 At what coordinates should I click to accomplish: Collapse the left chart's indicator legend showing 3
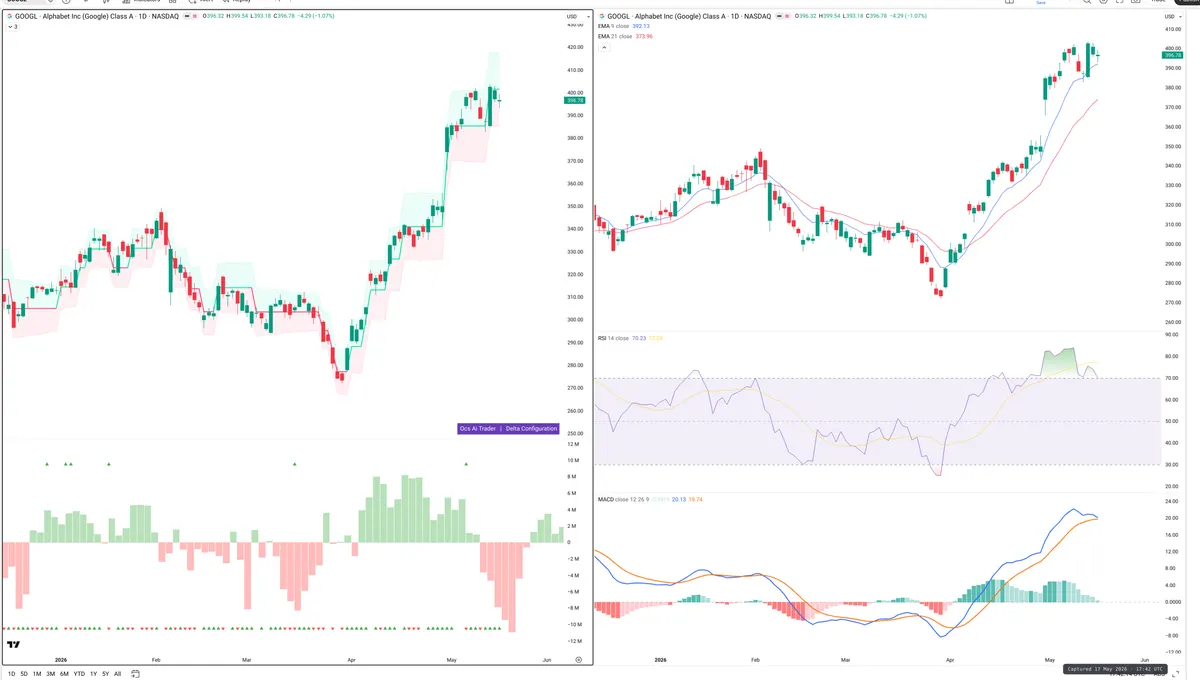pos(12,27)
